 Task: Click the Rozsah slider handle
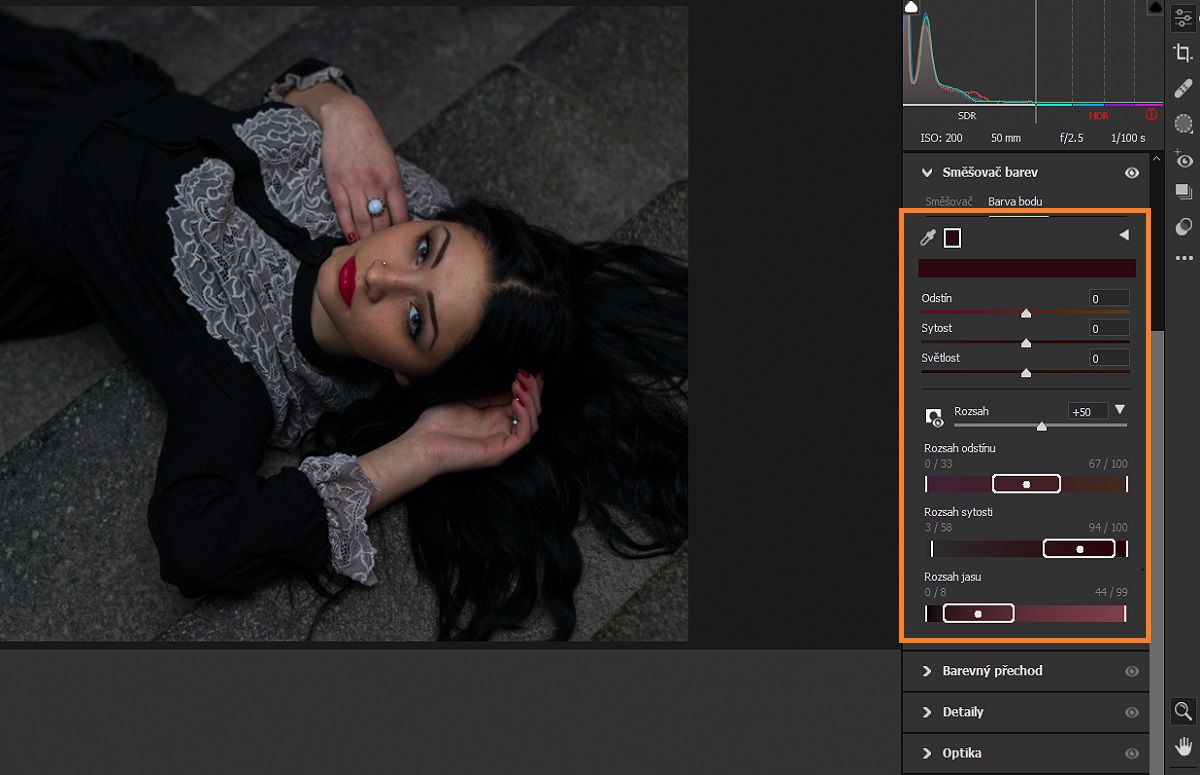point(1042,426)
